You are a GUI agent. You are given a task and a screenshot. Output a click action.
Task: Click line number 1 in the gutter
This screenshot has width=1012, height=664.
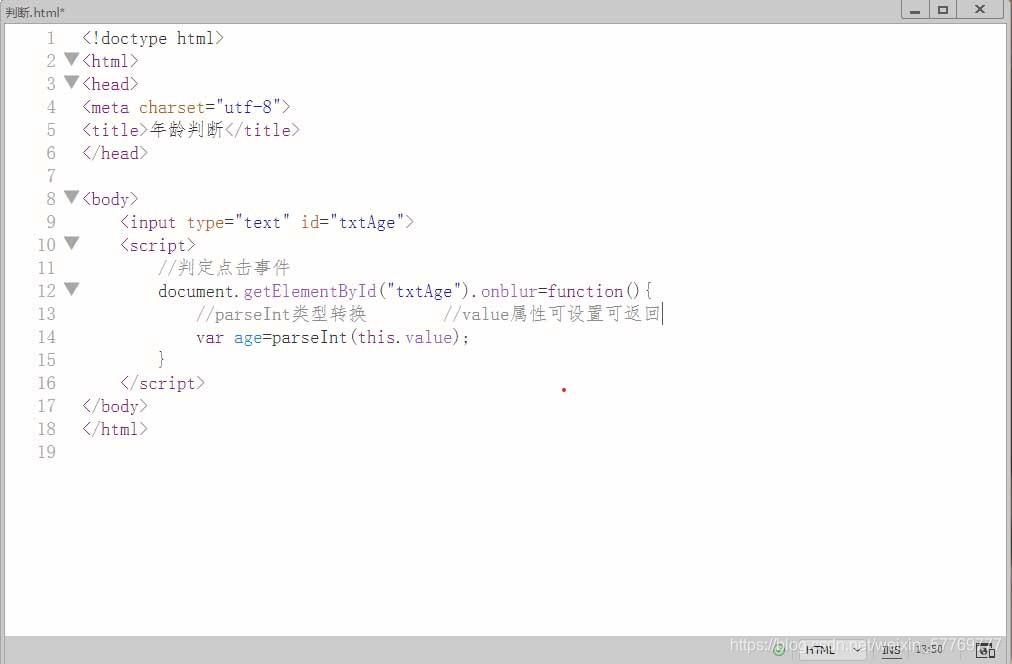[50, 39]
